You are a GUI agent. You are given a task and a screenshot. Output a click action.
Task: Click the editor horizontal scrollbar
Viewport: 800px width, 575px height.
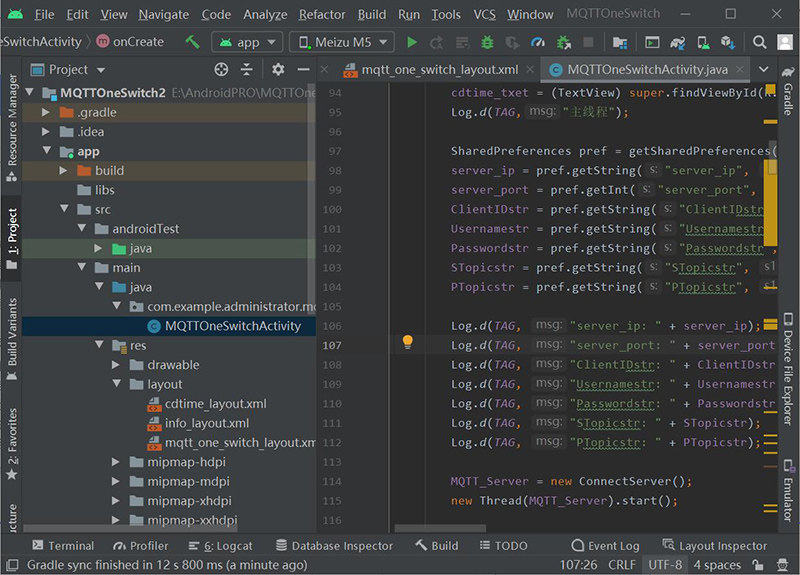click(440, 528)
